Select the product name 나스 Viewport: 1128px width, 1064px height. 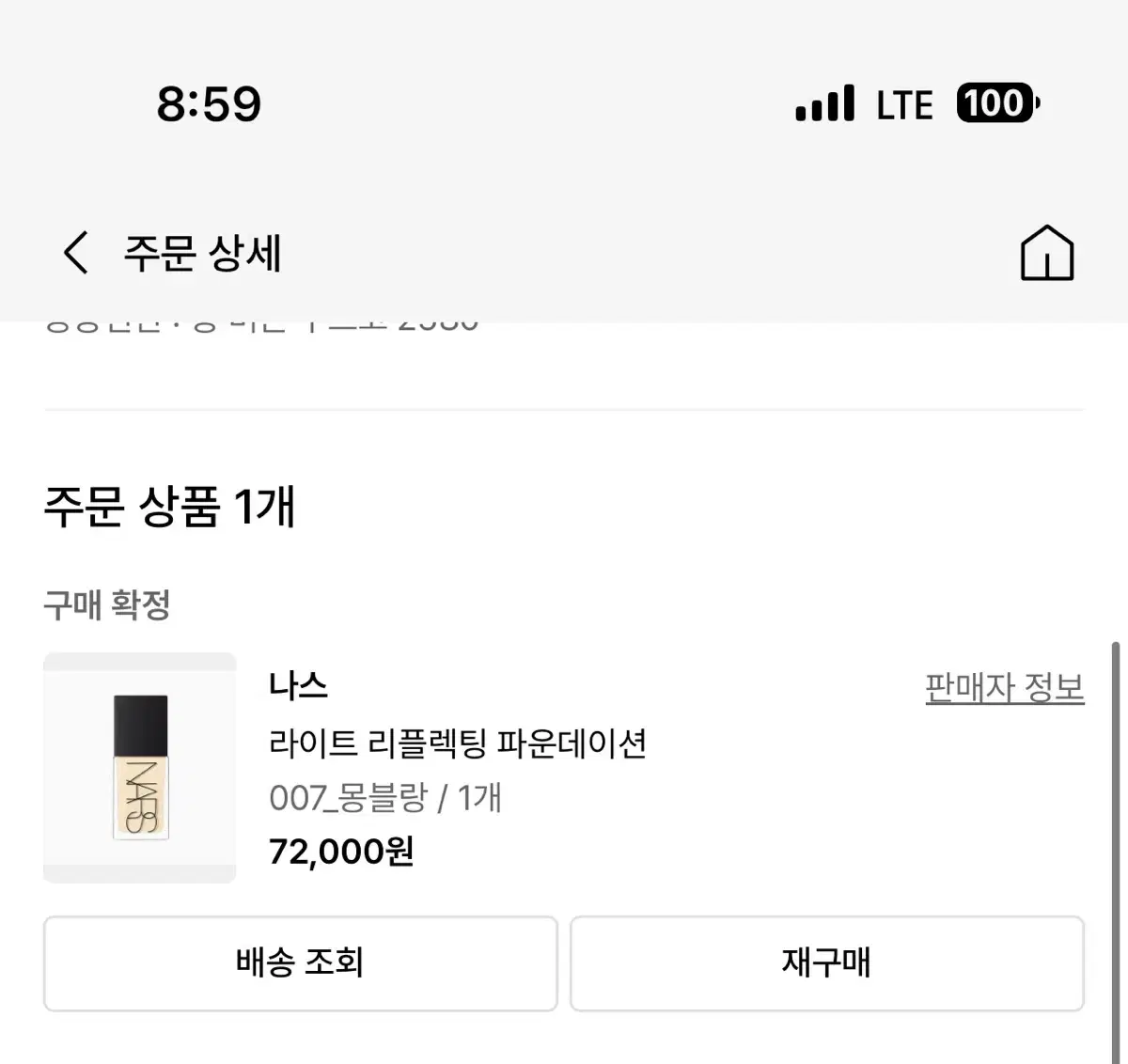click(298, 686)
